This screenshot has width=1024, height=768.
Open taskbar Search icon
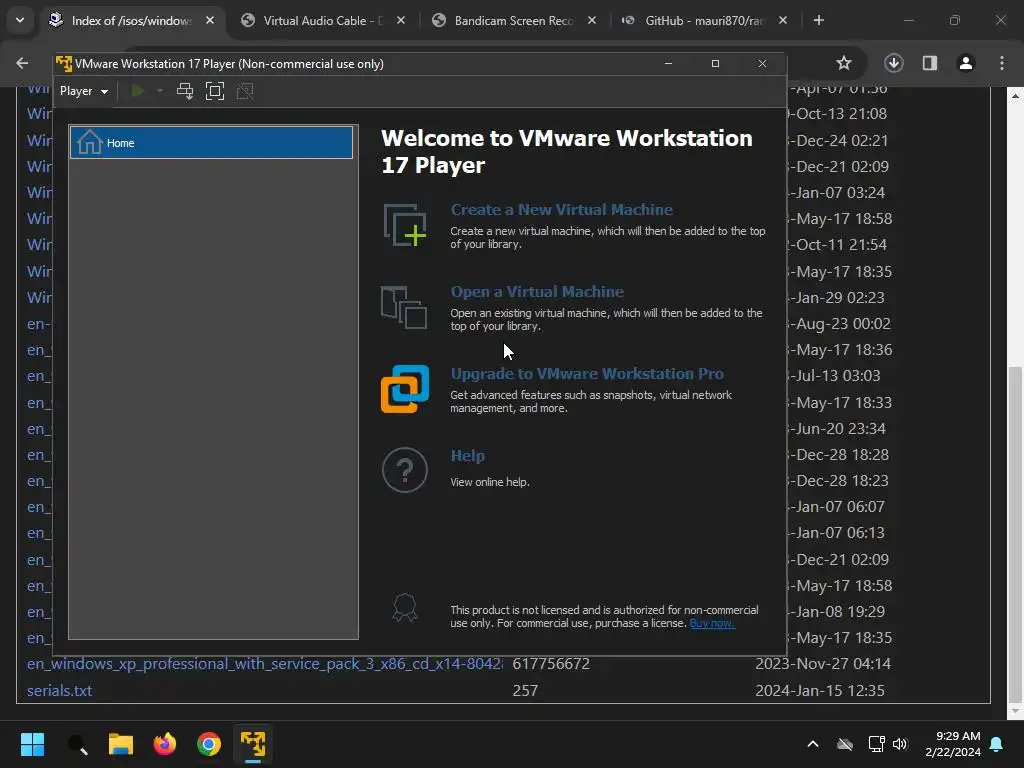coord(77,744)
